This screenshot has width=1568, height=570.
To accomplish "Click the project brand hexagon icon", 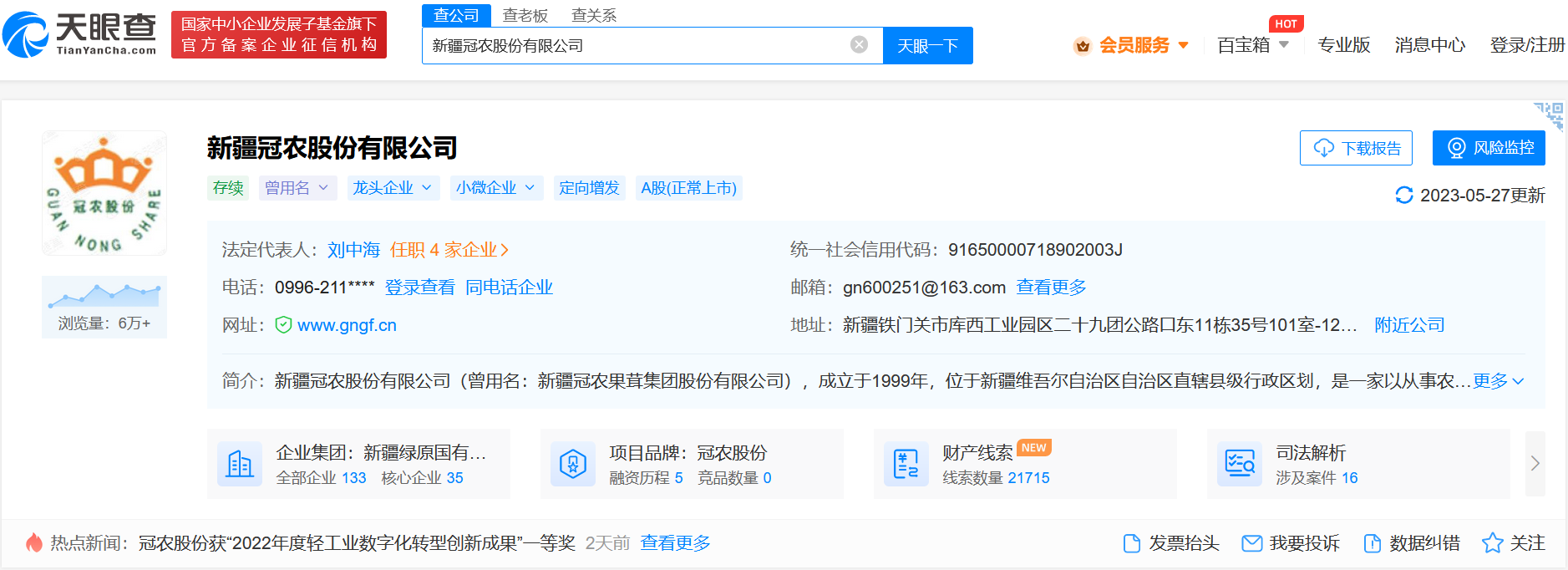I will pos(573,464).
